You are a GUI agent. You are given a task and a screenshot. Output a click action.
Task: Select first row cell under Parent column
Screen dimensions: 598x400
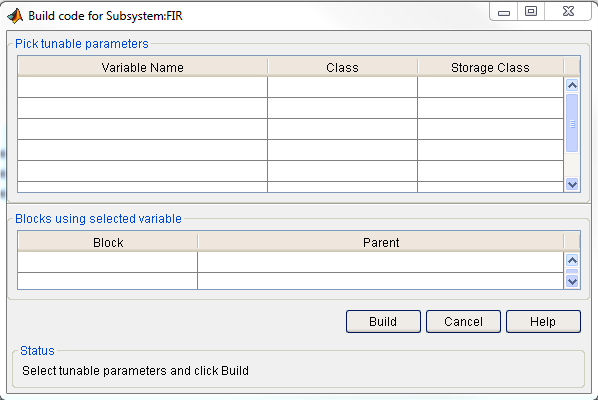tap(381, 262)
